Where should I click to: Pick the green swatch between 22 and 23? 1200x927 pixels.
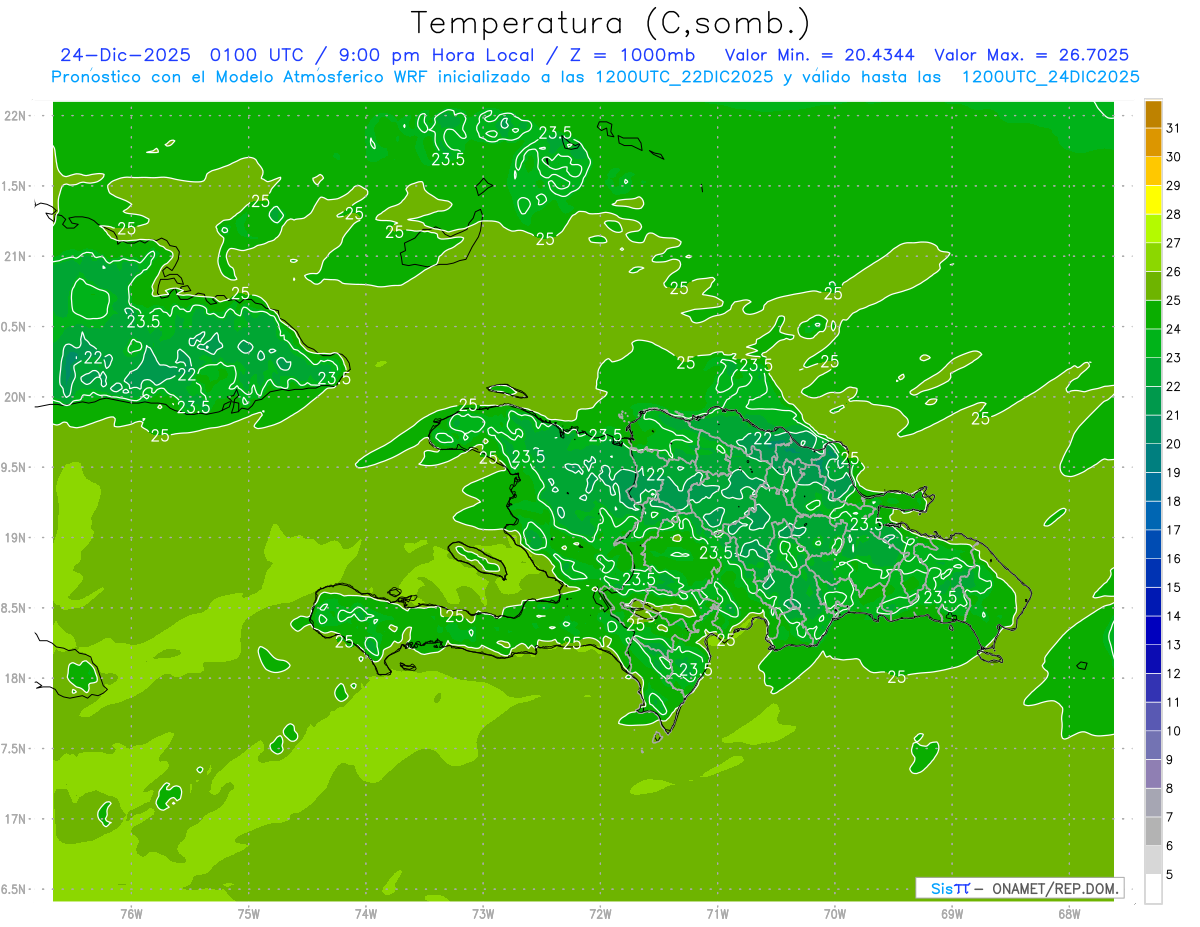coord(1153,373)
